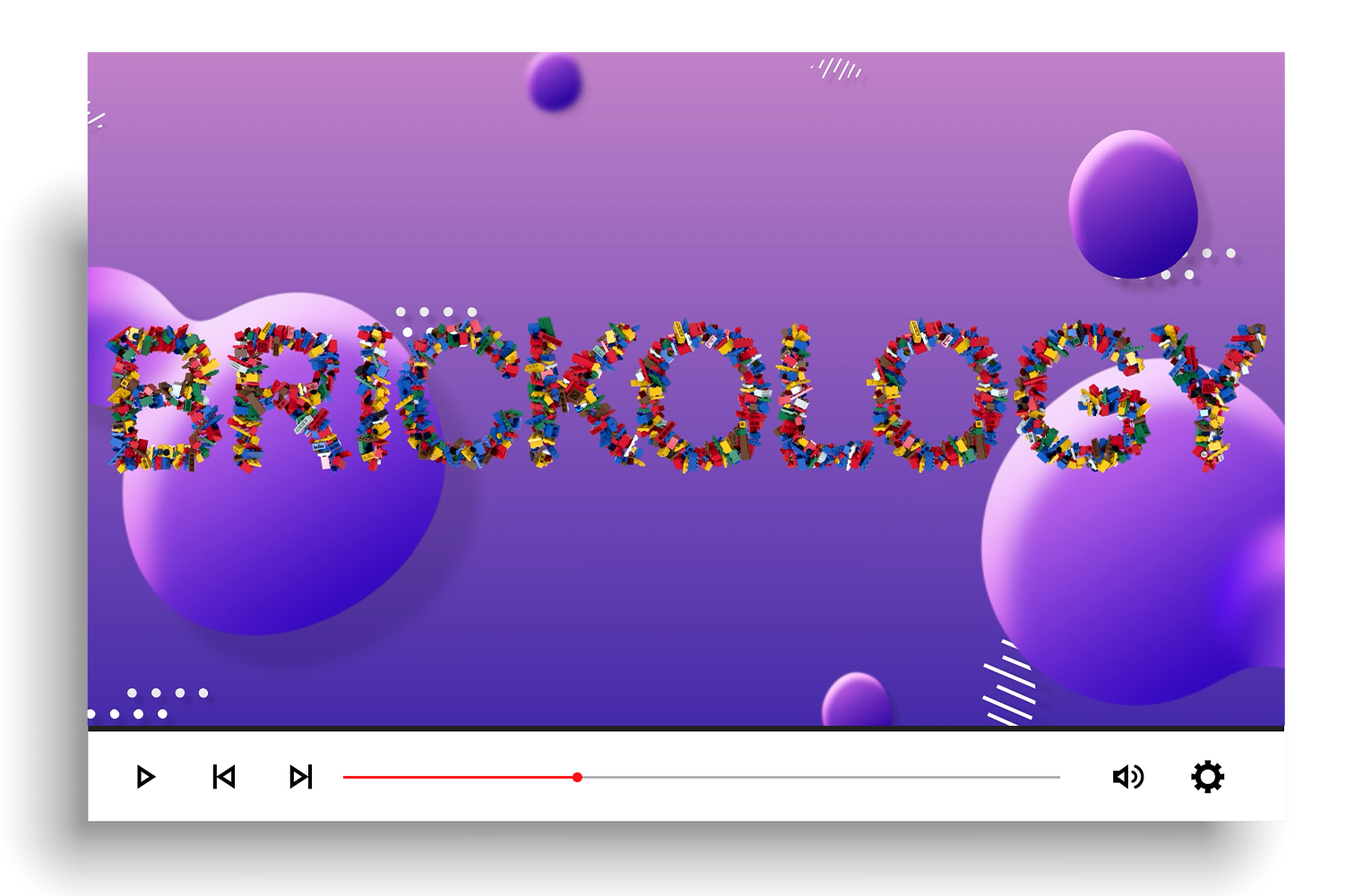Seek within the red played portion of the progress bar

tap(457, 777)
